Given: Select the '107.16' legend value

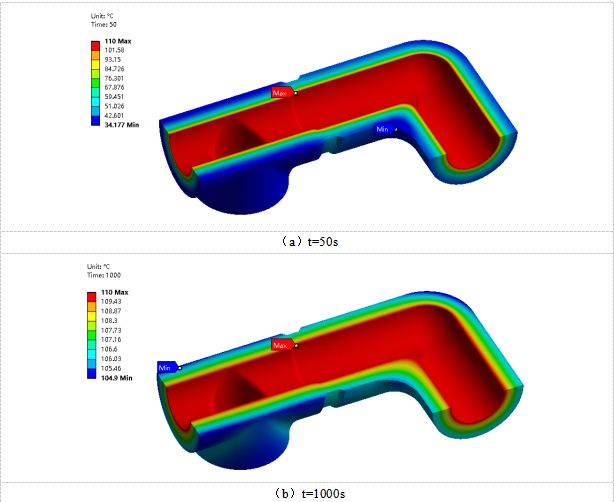Looking at the screenshot, I should pos(111,339).
